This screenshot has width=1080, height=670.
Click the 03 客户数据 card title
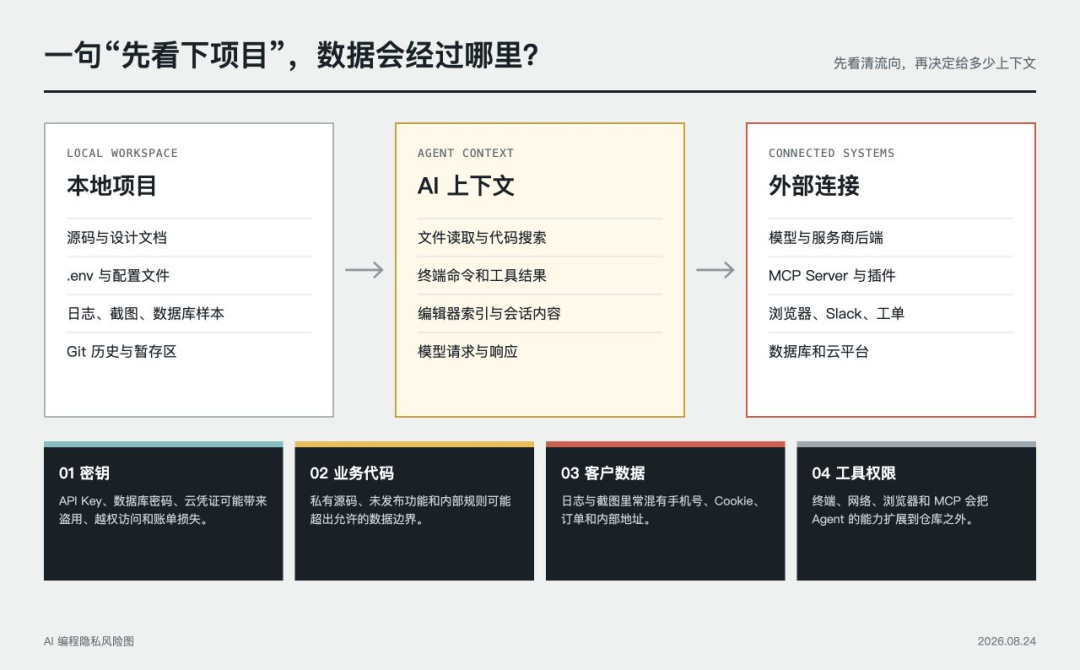pyautogui.click(x=603, y=473)
